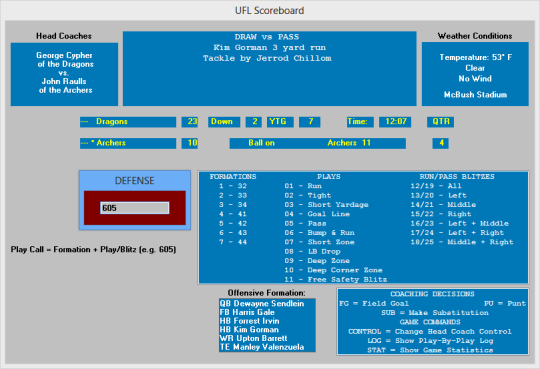Click McBush Stadium in weather panel
The image size is (540, 369).
[x=475, y=95]
